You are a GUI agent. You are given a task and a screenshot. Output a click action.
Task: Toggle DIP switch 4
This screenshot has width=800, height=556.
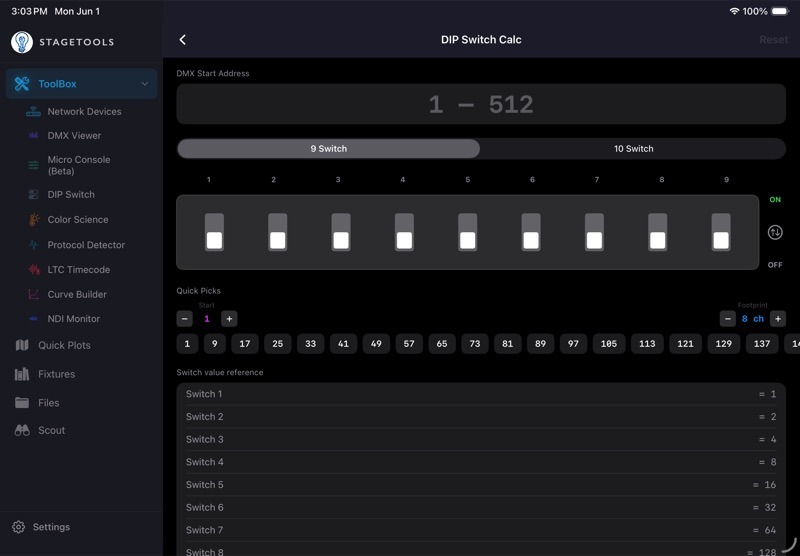pyautogui.click(x=404, y=232)
